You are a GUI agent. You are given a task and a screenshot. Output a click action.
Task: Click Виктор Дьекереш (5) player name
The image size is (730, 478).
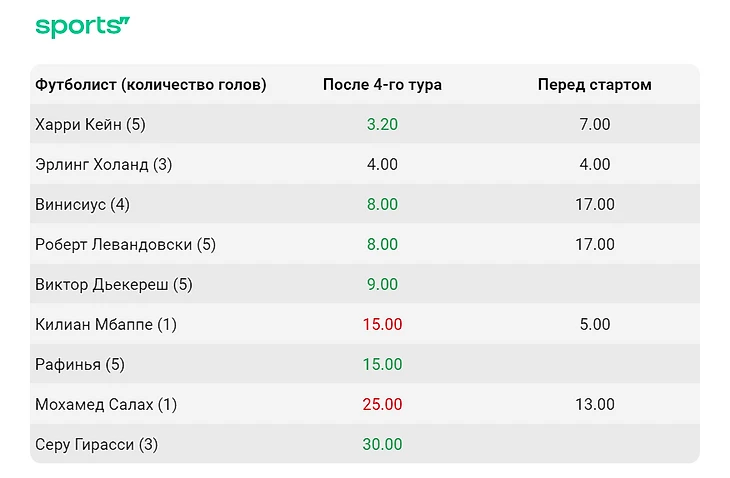tap(113, 284)
